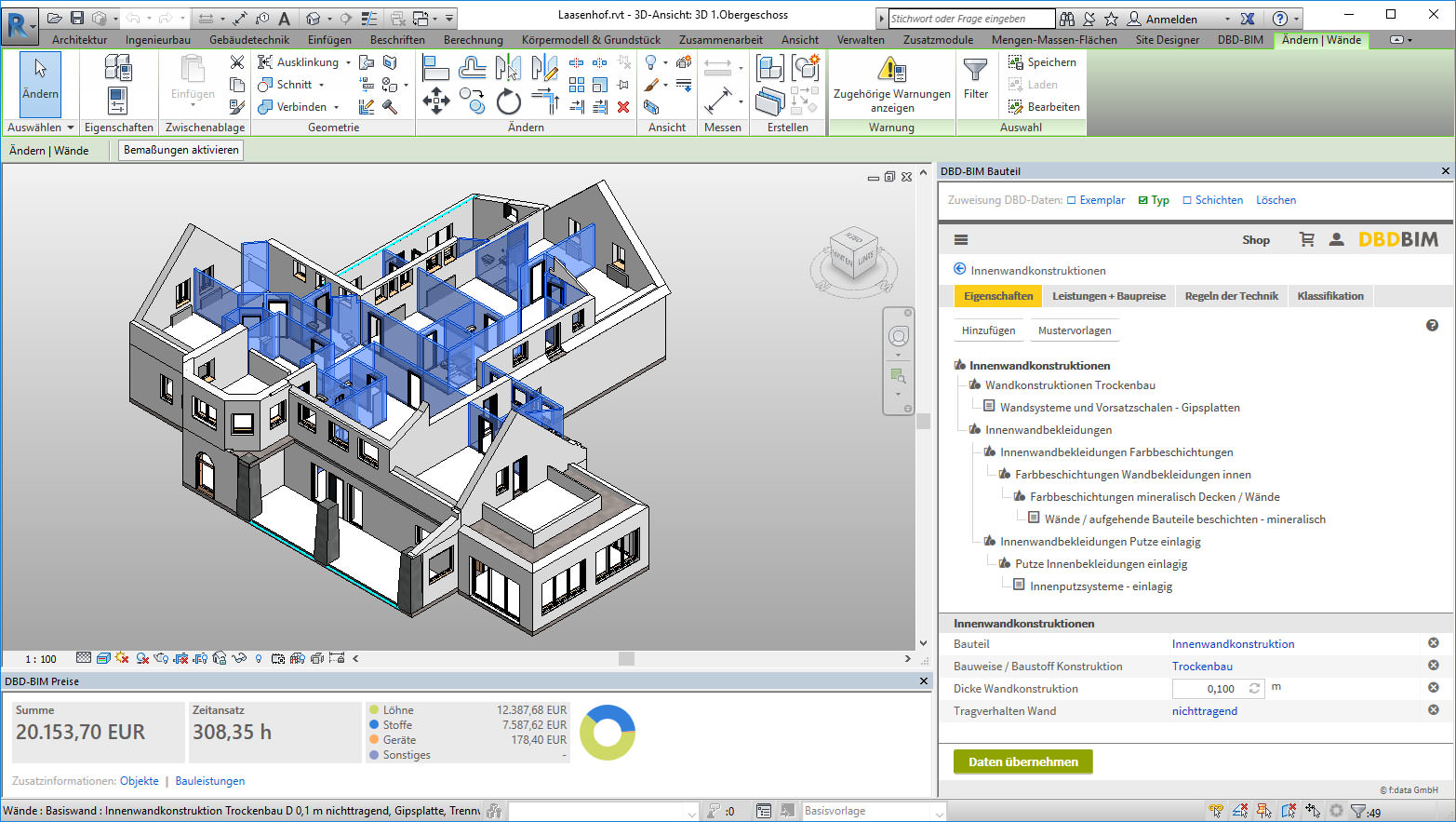
Task: Tick the Exemplar checkbox
Action: click(x=1072, y=200)
